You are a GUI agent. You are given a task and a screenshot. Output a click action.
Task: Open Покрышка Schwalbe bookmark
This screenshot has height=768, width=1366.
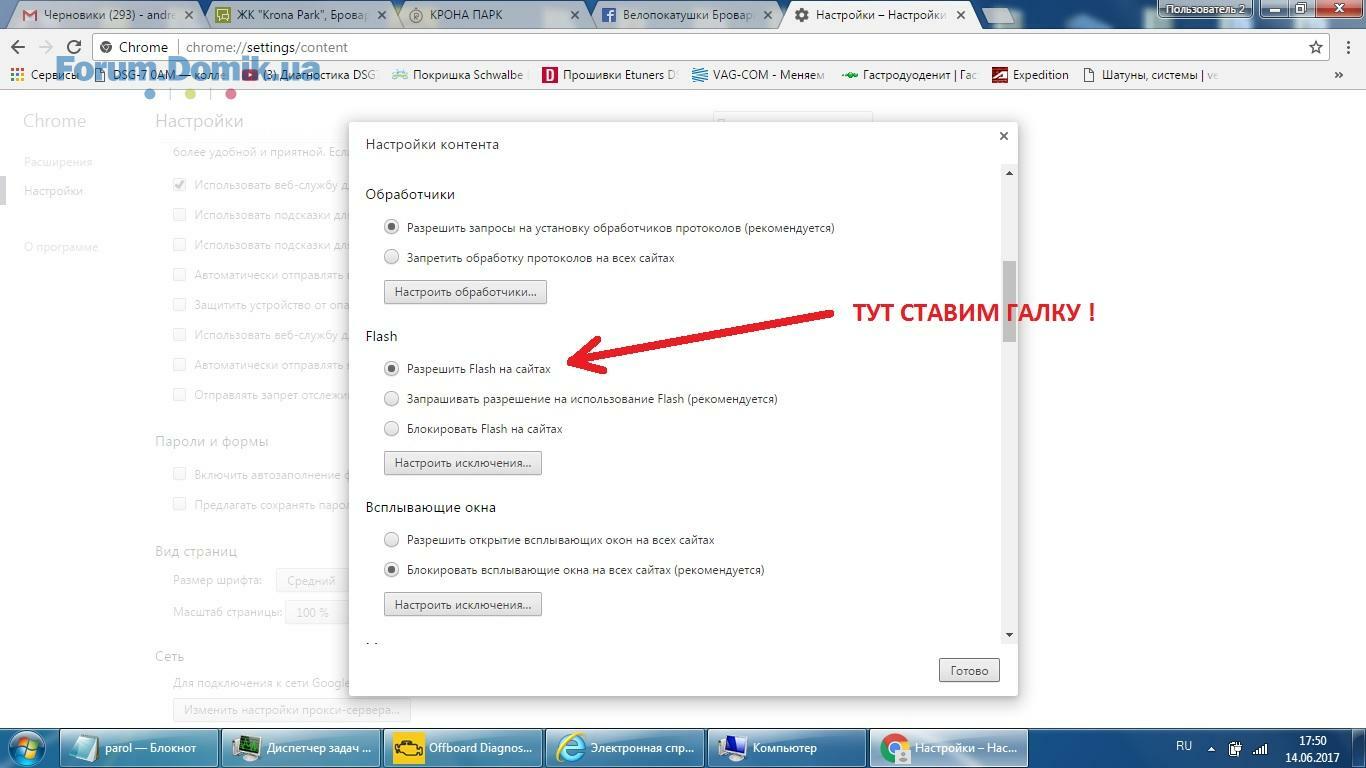click(458, 75)
